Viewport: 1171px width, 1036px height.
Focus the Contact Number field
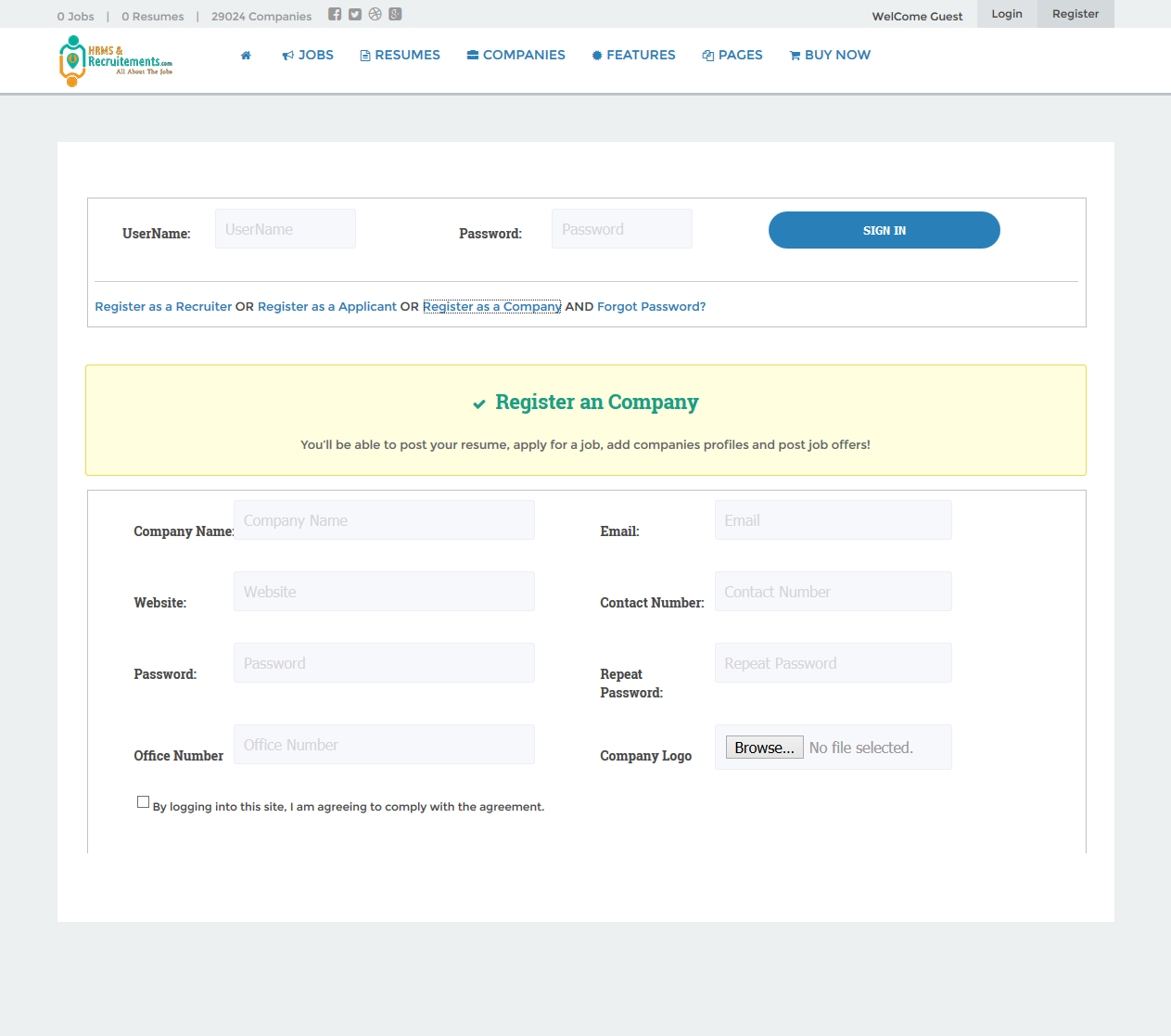(x=834, y=592)
